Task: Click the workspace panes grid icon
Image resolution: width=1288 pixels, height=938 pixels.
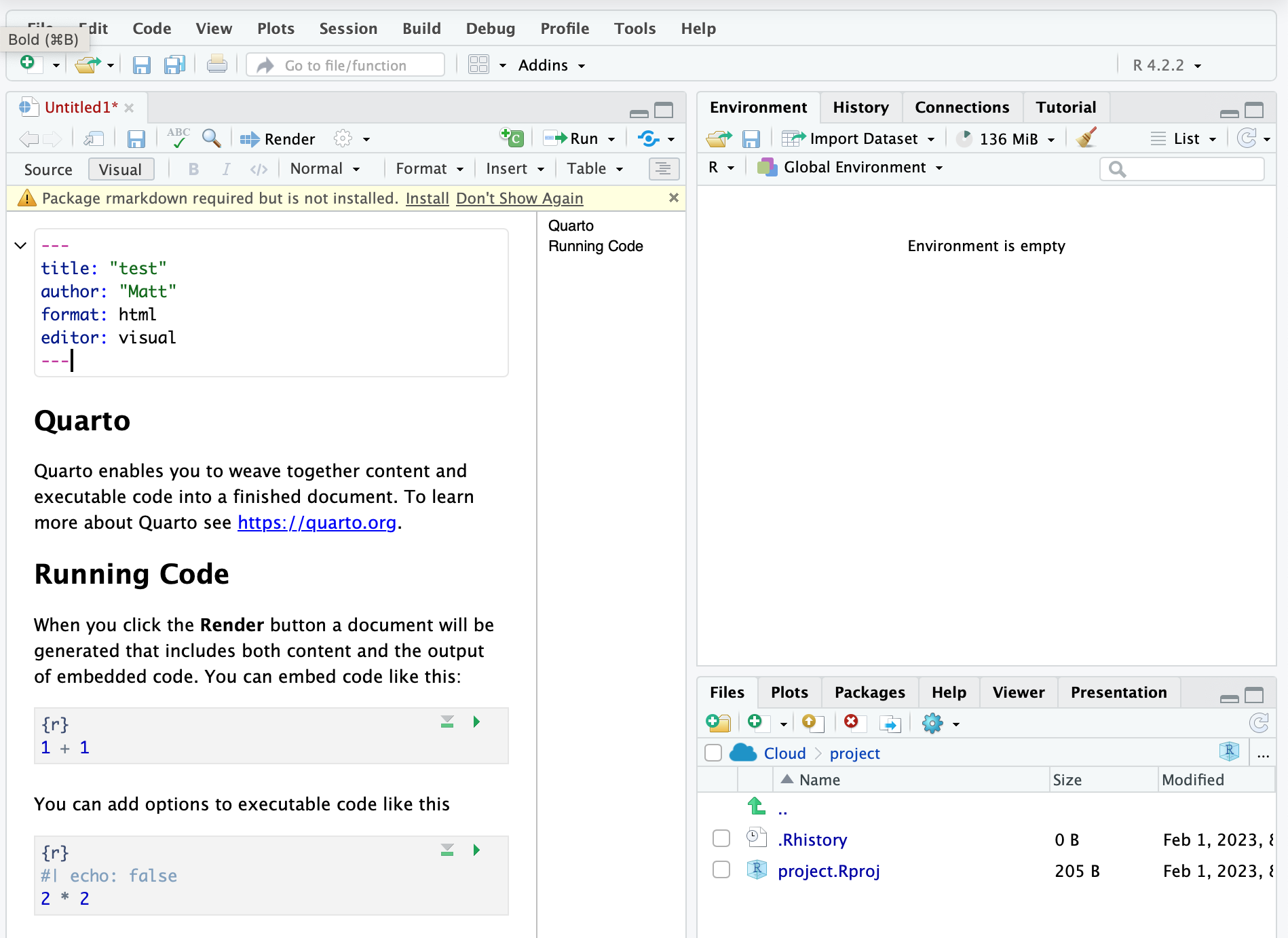Action: [479, 65]
